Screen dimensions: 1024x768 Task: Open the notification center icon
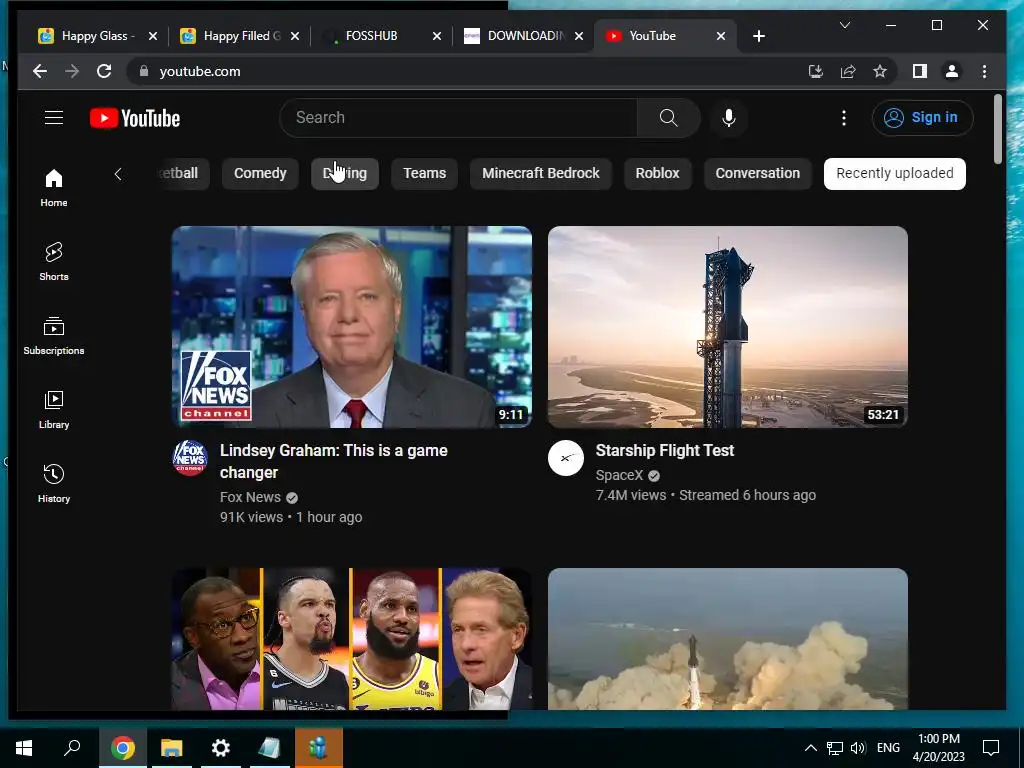(x=991, y=748)
